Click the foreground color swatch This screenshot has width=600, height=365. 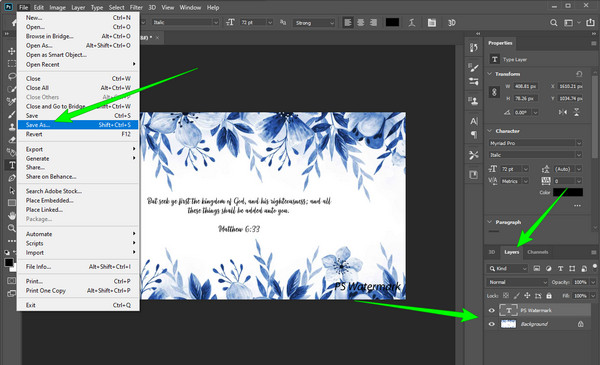[9, 262]
